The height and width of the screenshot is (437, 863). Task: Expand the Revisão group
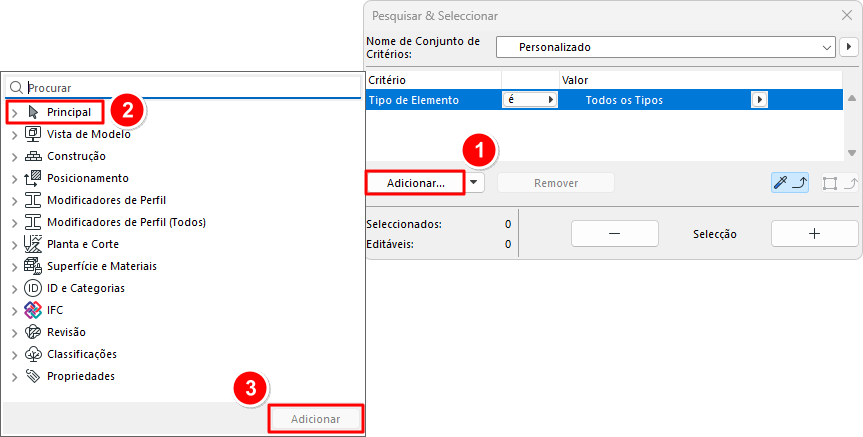(x=15, y=333)
